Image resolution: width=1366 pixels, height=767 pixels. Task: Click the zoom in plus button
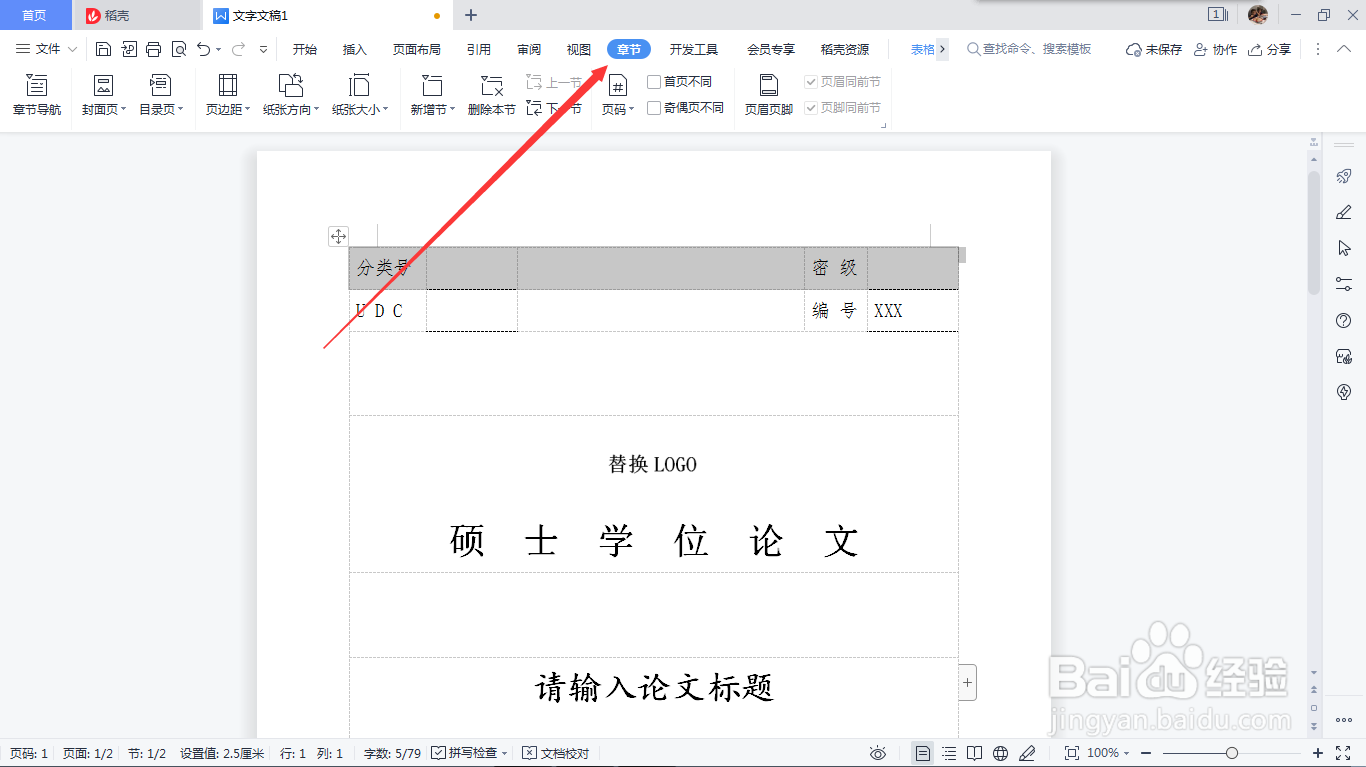point(1318,753)
